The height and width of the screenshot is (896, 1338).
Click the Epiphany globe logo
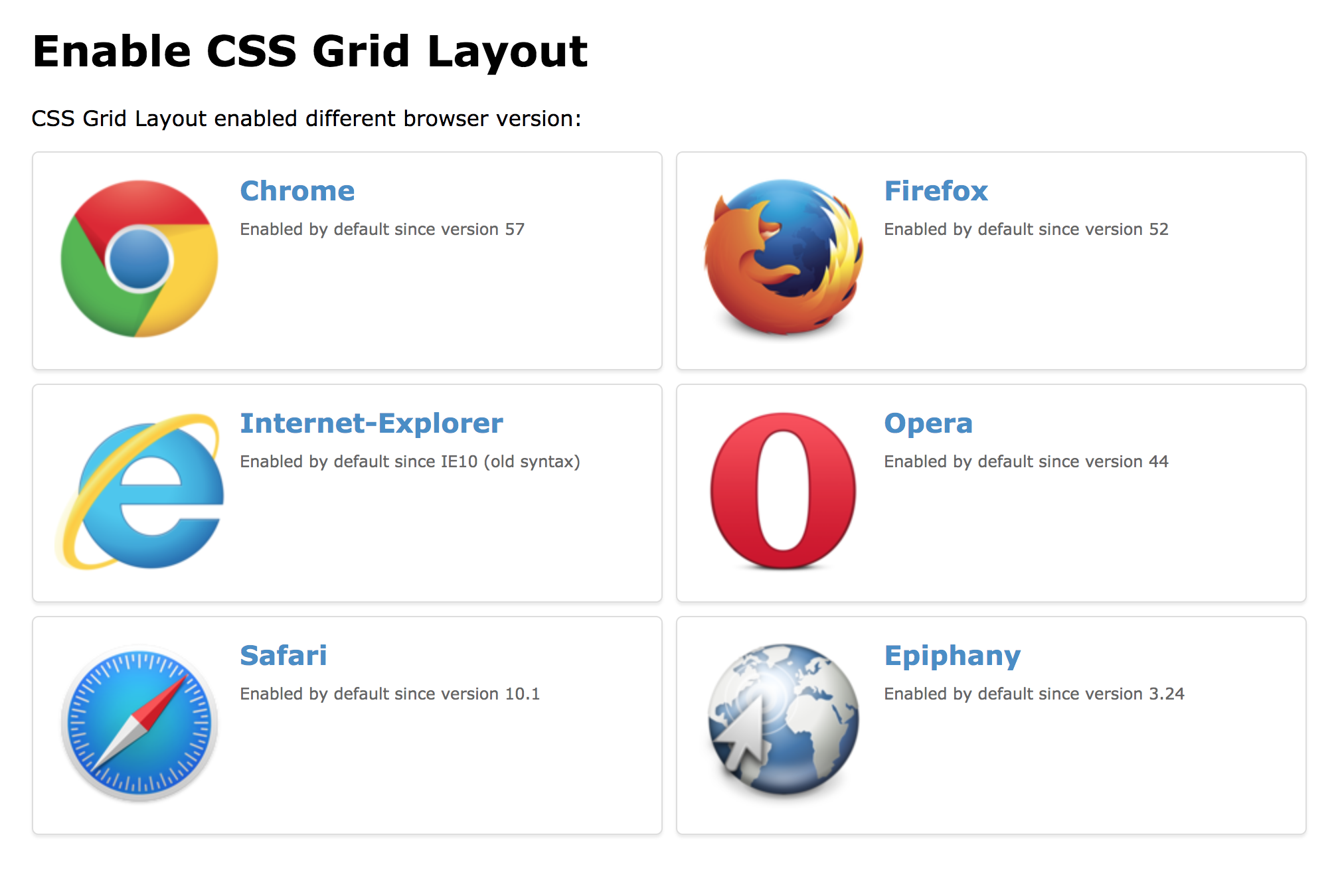coord(784,720)
